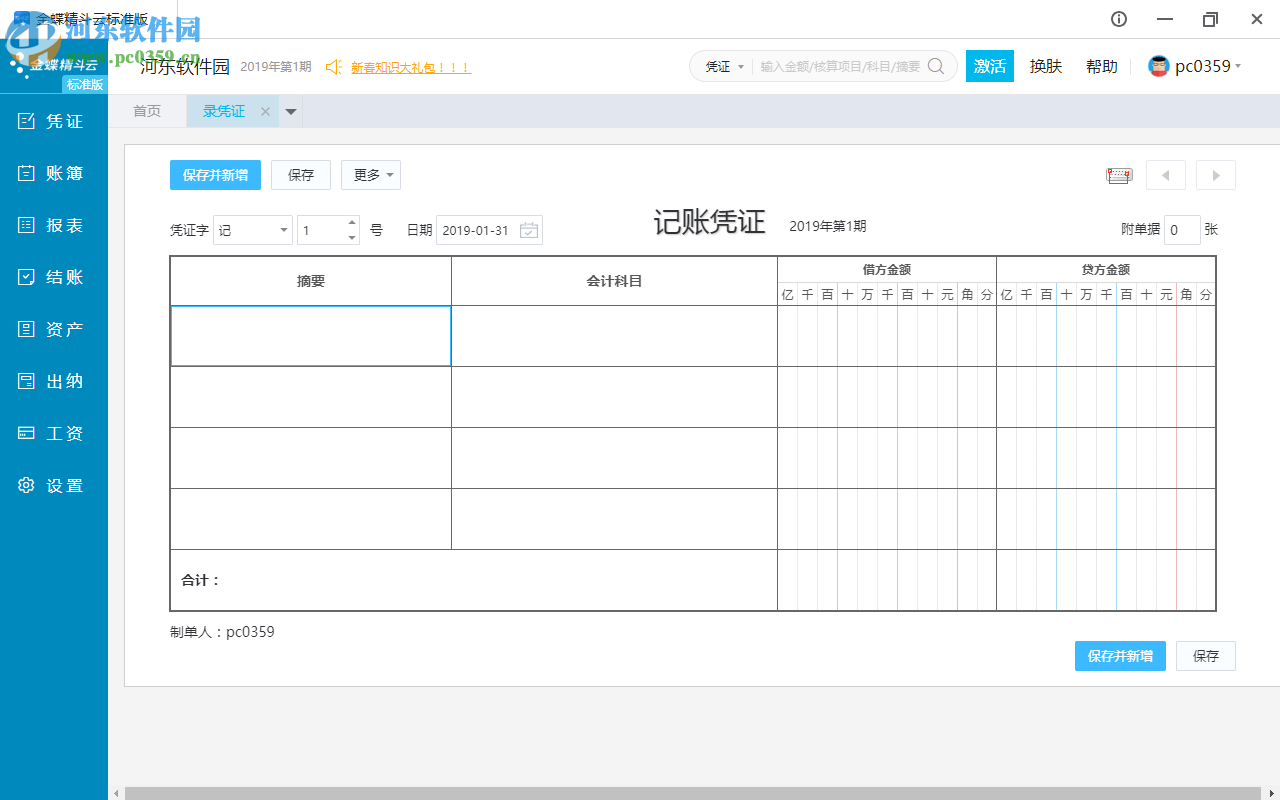Expand the 更多 dropdown menu
The height and width of the screenshot is (800, 1280).
click(x=370, y=174)
